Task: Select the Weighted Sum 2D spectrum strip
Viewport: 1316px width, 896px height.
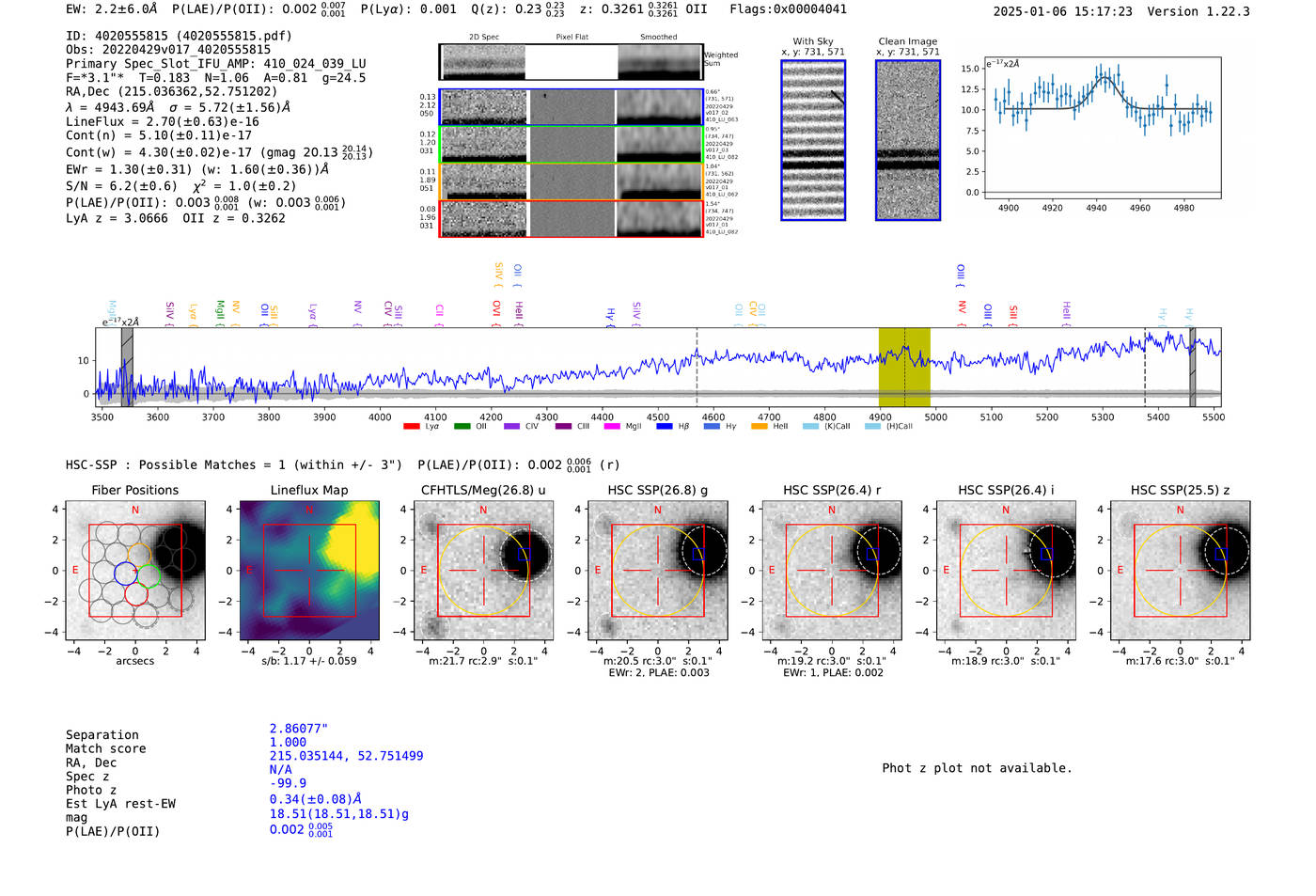Action: tap(571, 62)
